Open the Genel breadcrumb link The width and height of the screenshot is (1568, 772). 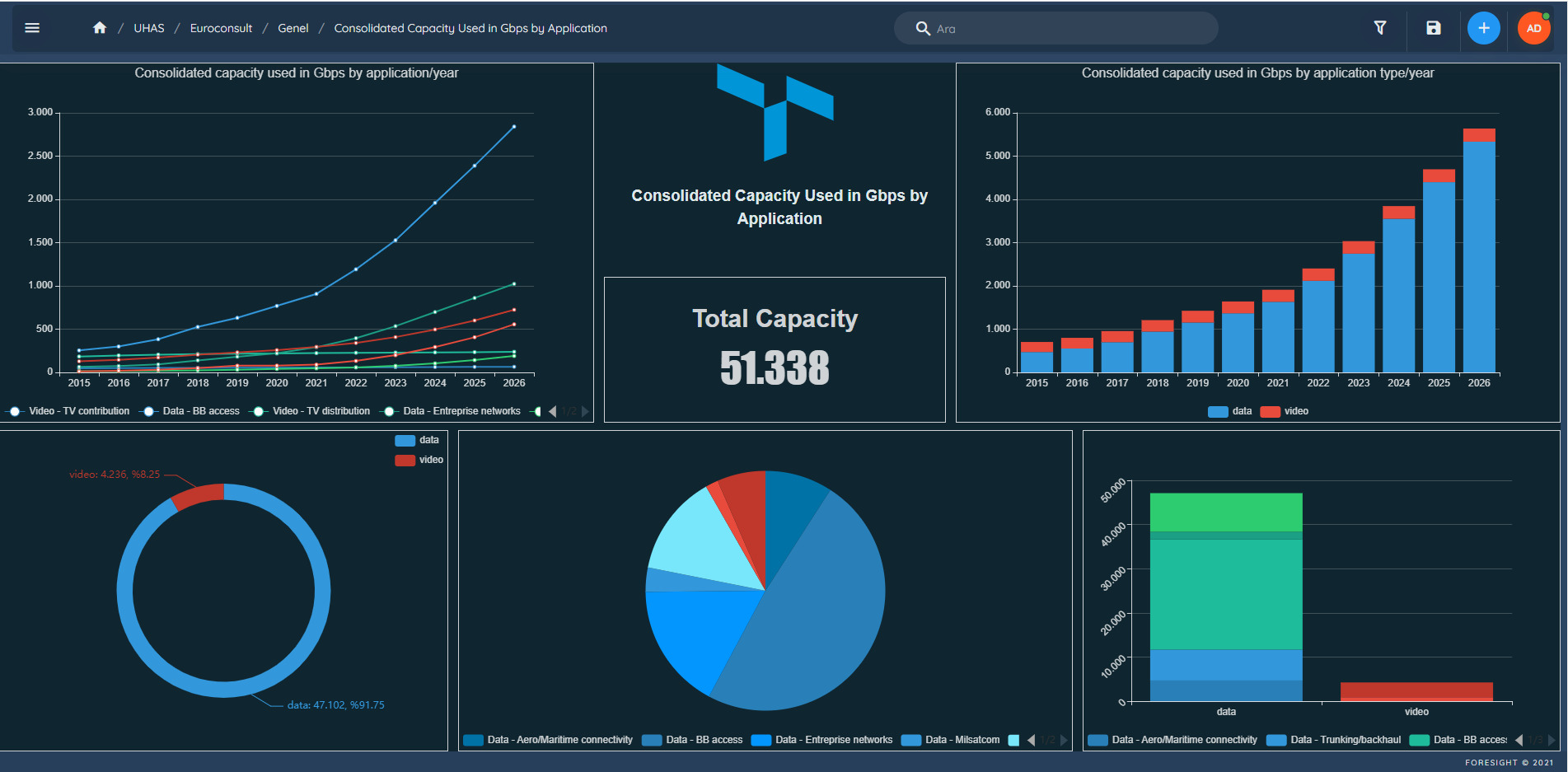(293, 28)
